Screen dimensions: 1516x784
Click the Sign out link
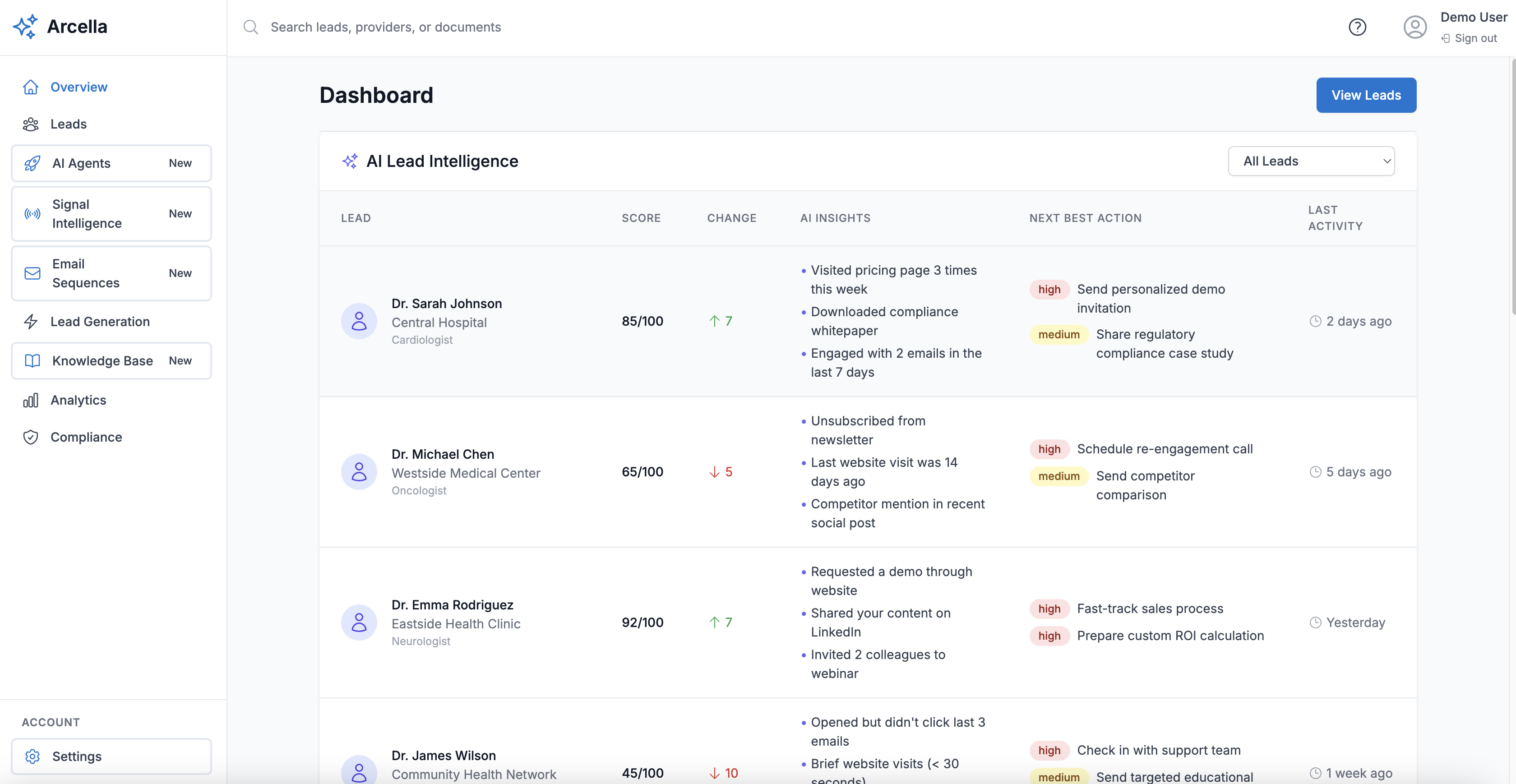point(1475,38)
